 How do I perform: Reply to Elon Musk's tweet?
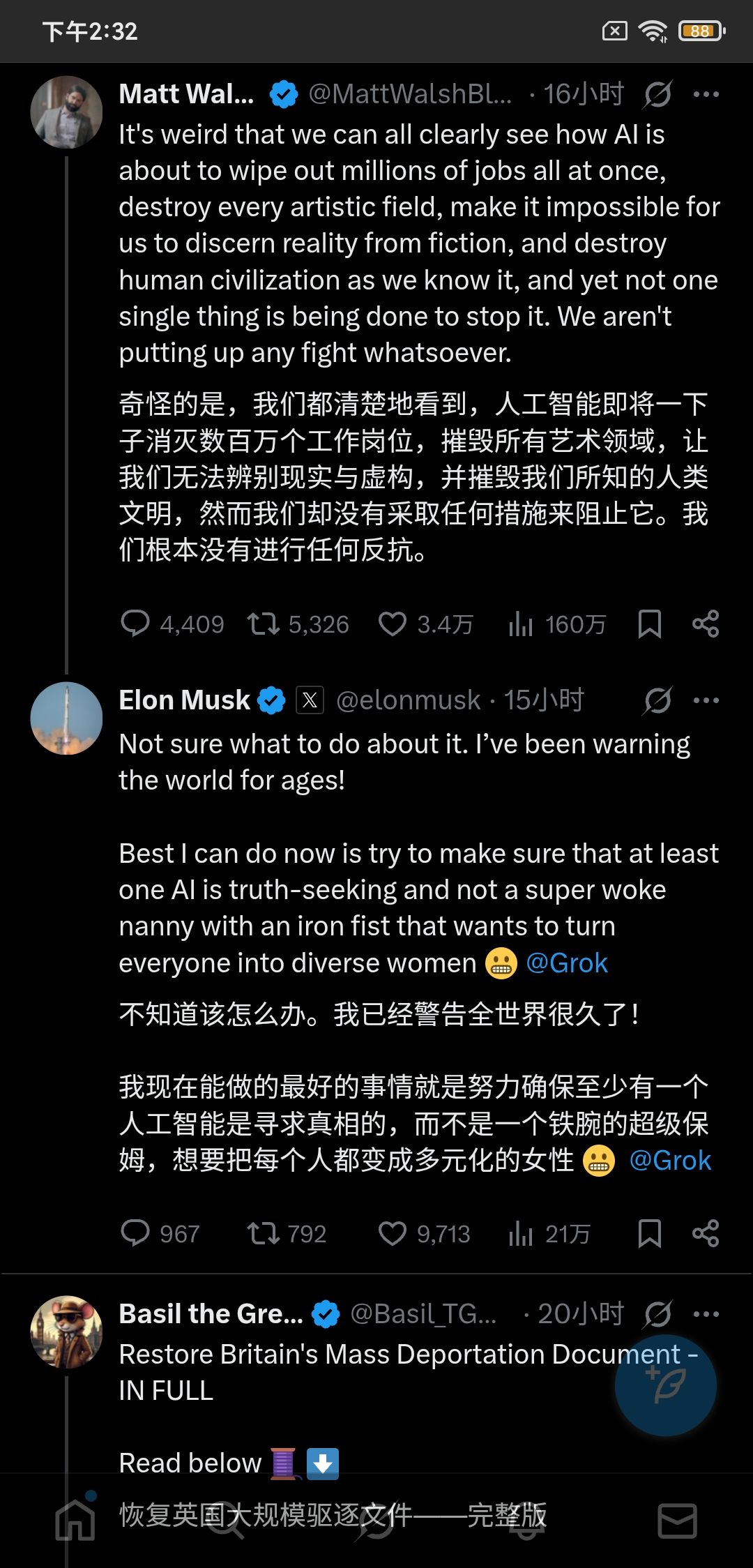(135, 1233)
